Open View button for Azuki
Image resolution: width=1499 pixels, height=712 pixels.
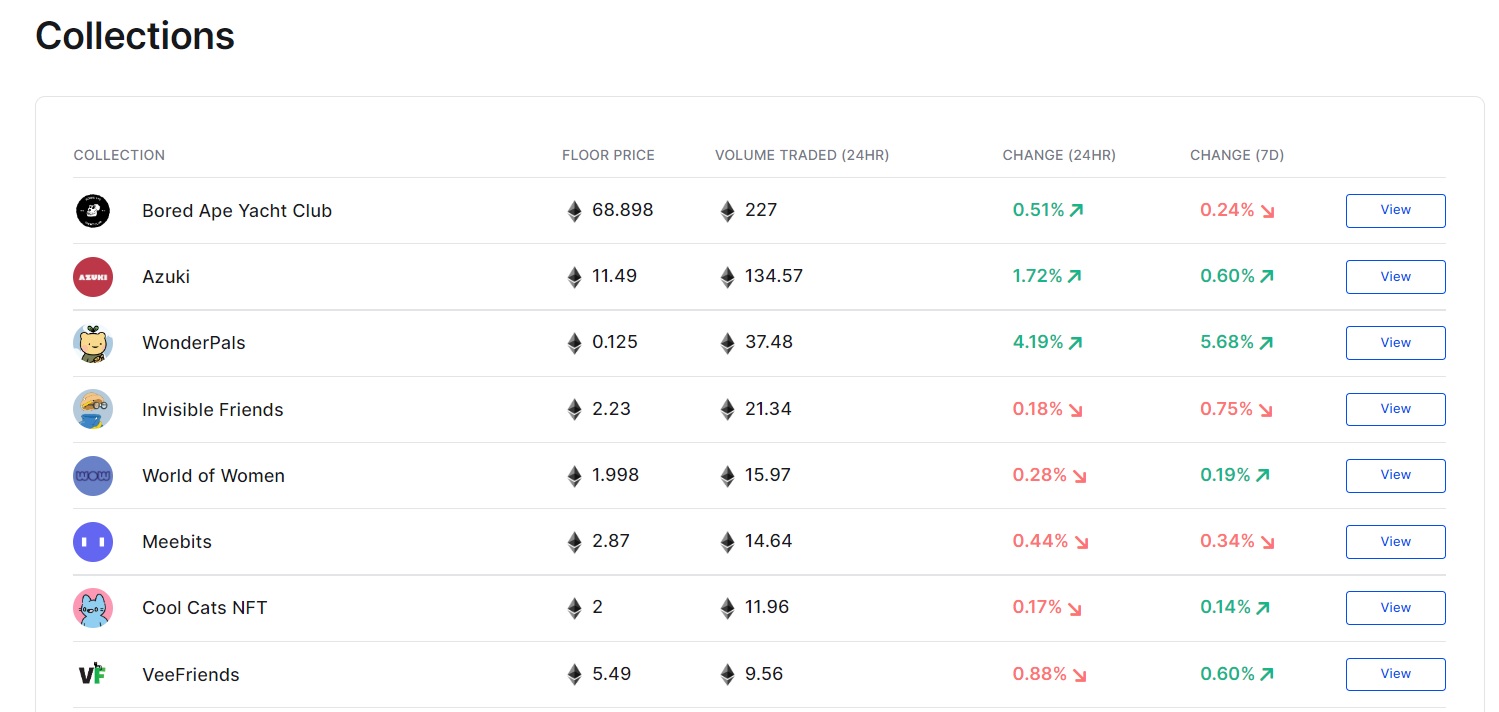1395,277
